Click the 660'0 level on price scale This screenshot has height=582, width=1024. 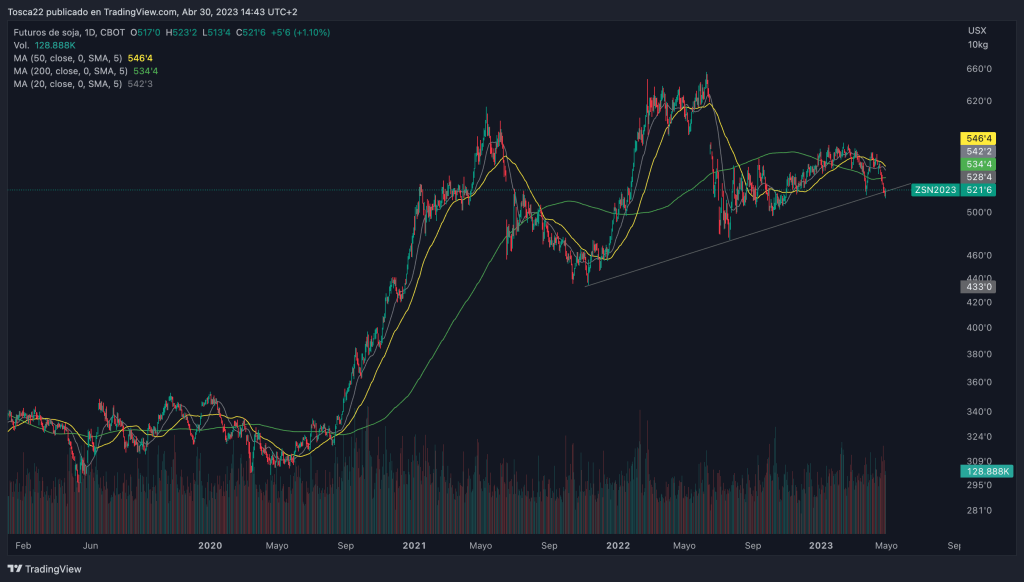pos(978,70)
